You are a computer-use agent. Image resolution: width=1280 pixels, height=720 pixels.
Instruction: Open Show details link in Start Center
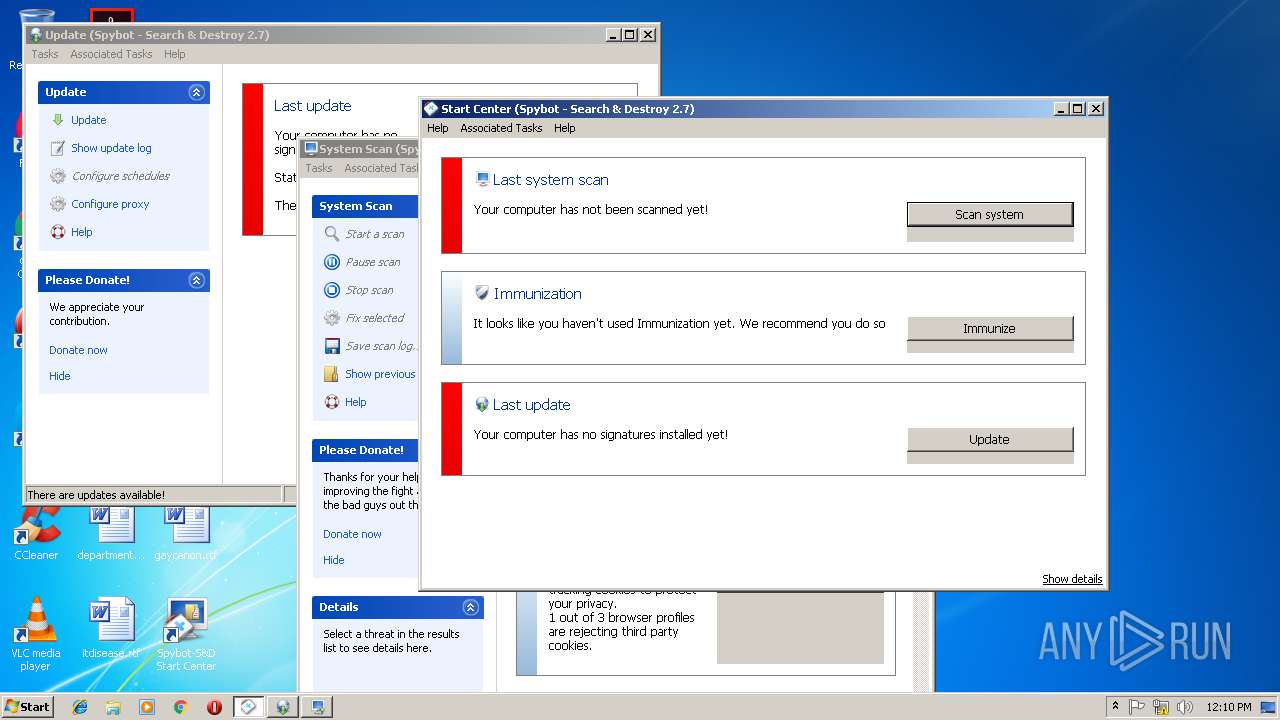[1072, 579]
